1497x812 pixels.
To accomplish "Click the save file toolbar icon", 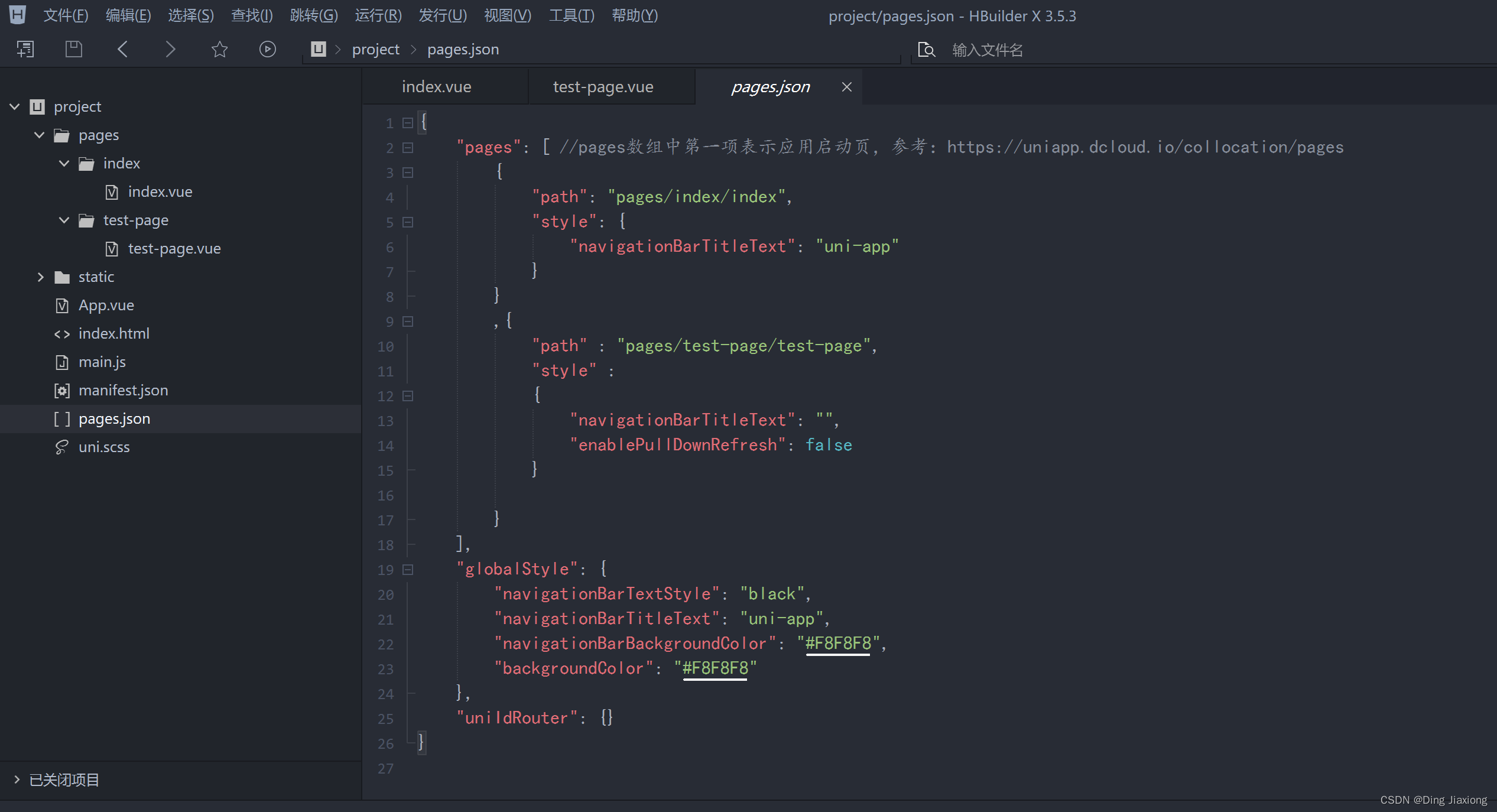I will (73, 49).
